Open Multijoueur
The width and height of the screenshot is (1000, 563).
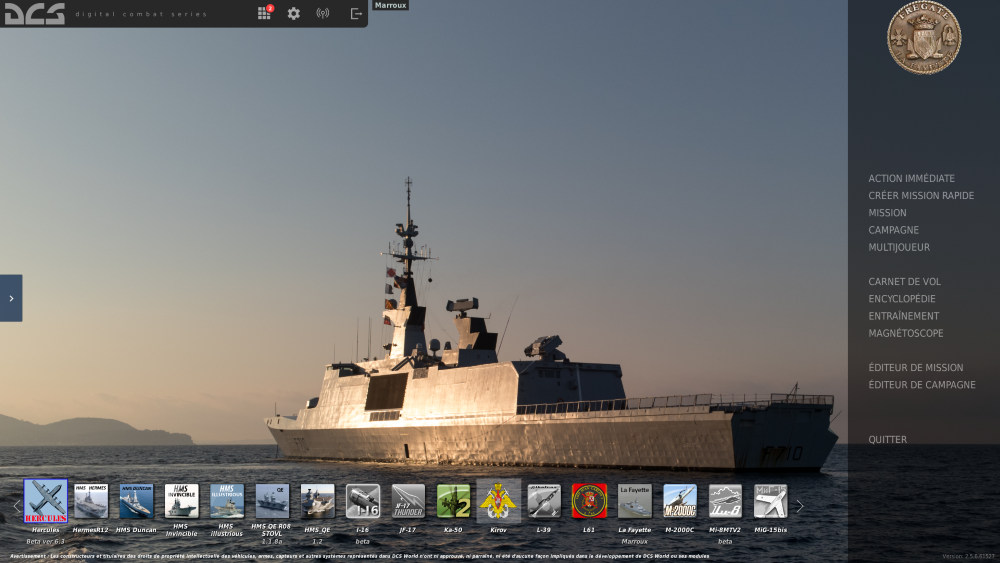coord(899,247)
